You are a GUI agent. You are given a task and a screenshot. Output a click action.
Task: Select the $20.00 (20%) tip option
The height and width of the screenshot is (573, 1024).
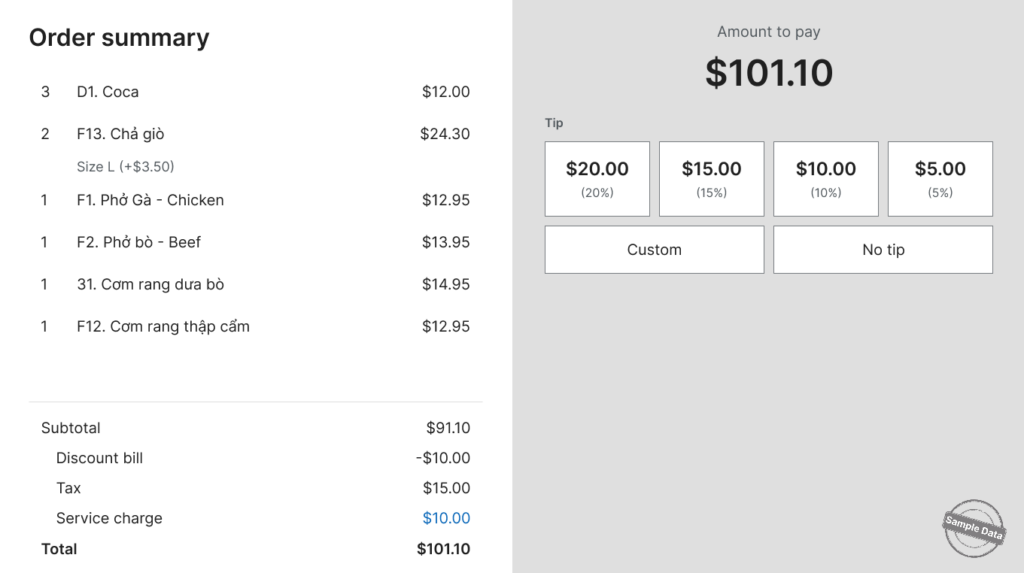click(597, 178)
